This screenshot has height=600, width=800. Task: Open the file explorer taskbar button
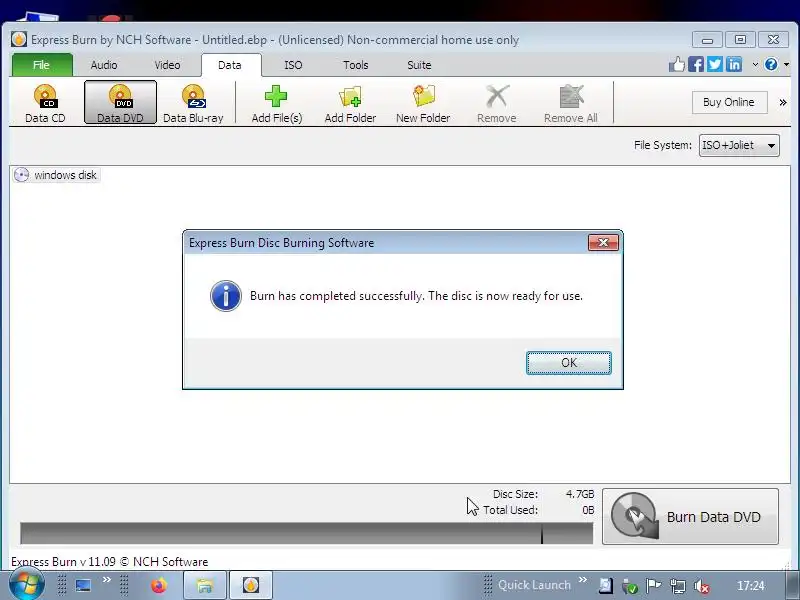(205, 585)
